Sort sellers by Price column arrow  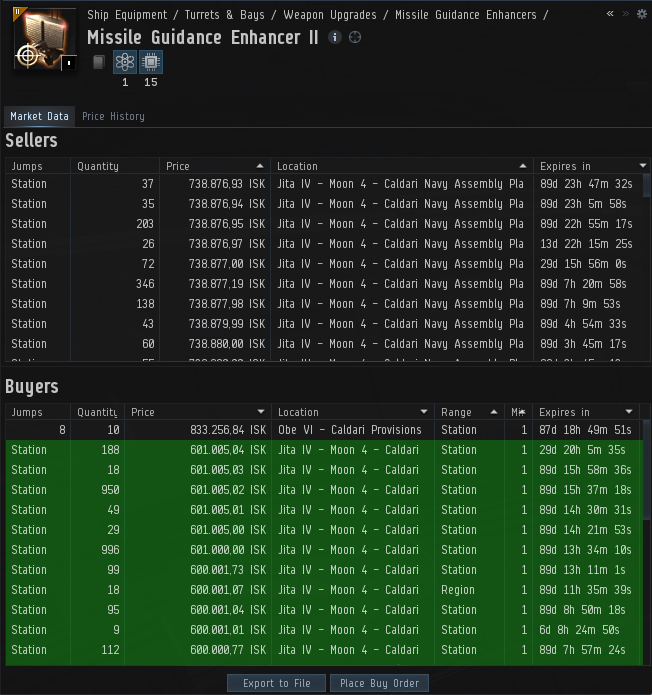(x=260, y=166)
